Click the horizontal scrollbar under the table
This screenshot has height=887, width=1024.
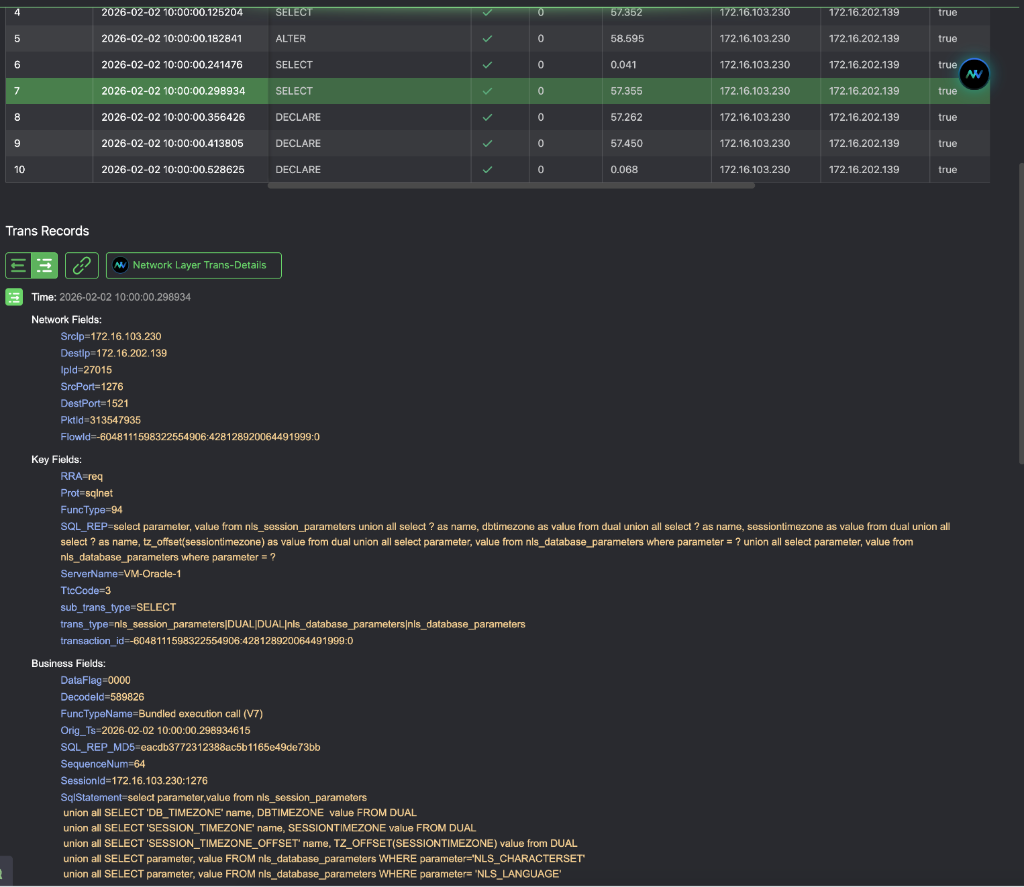tap(511, 185)
